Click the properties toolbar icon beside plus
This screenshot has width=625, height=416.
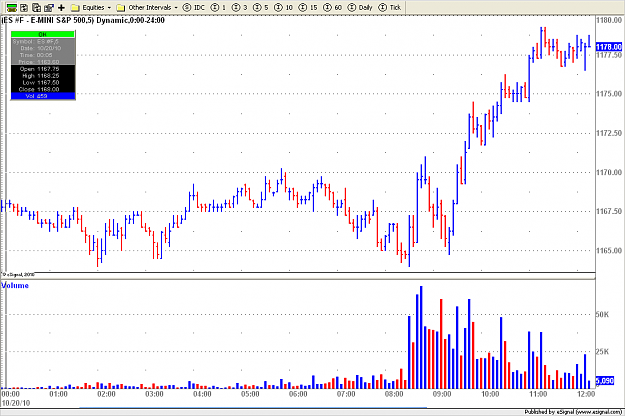(x=49, y=8)
